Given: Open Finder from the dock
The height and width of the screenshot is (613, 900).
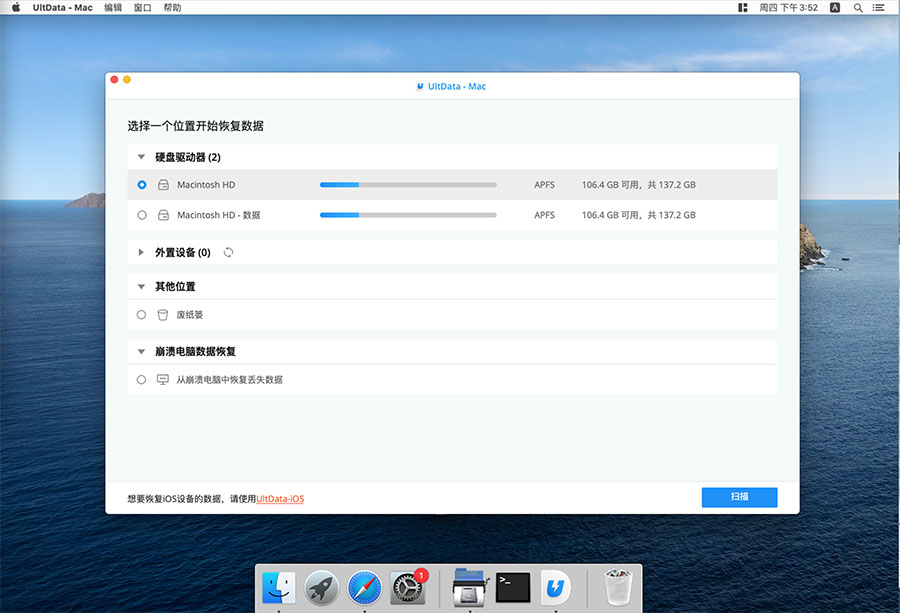Looking at the screenshot, I should point(279,588).
